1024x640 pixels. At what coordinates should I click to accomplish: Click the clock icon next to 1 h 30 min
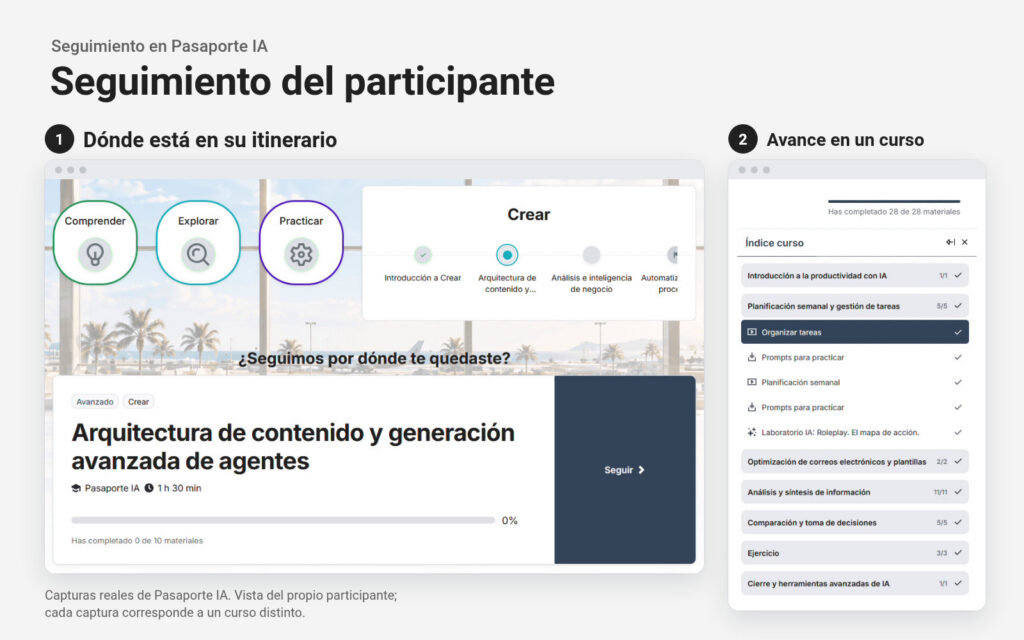tap(149, 488)
